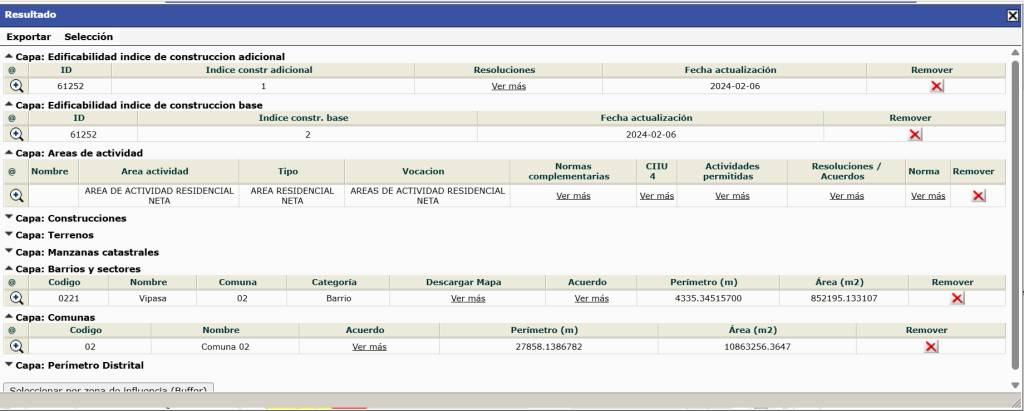This screenshot has height=411, width=1024.
Task: Click Seleccionar por zona de influencia button
Action: pos(108,387)
